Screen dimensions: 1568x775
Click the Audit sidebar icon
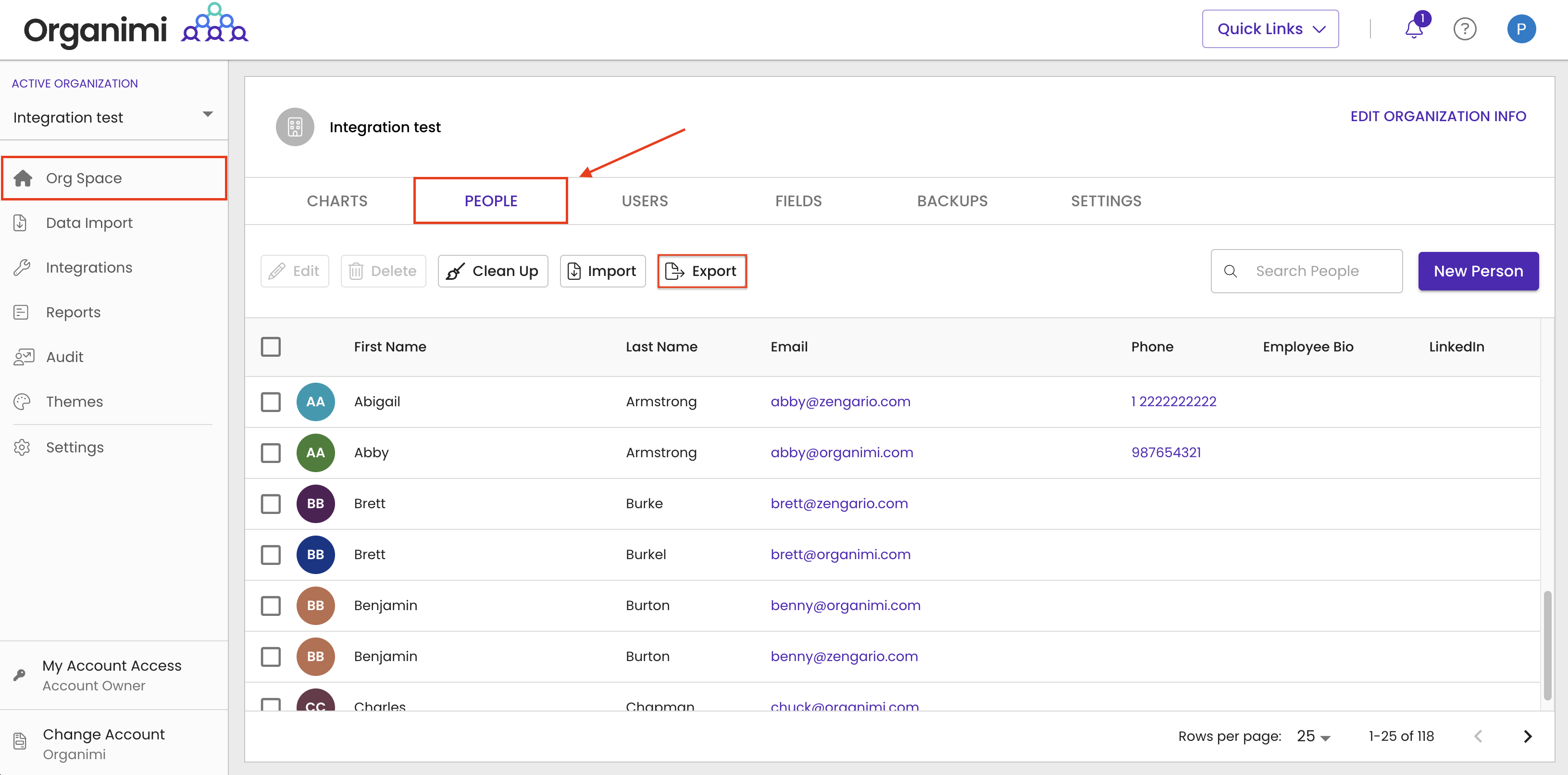pyautogui.click(x=23, y=357)
